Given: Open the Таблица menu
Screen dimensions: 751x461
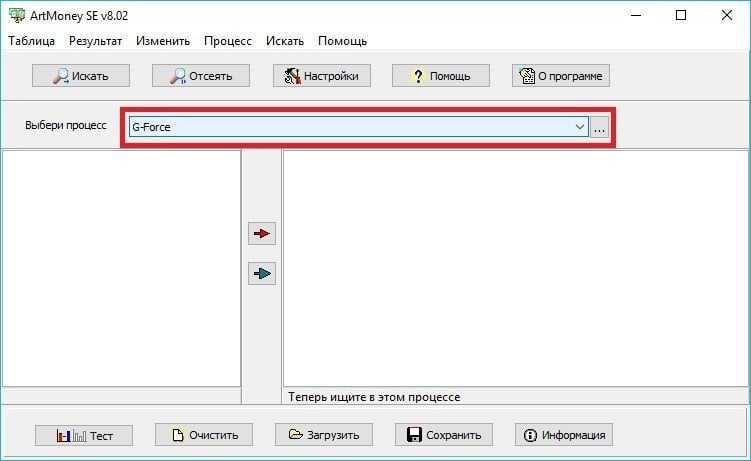Looking at the screenshot, I should click(32, 41).
